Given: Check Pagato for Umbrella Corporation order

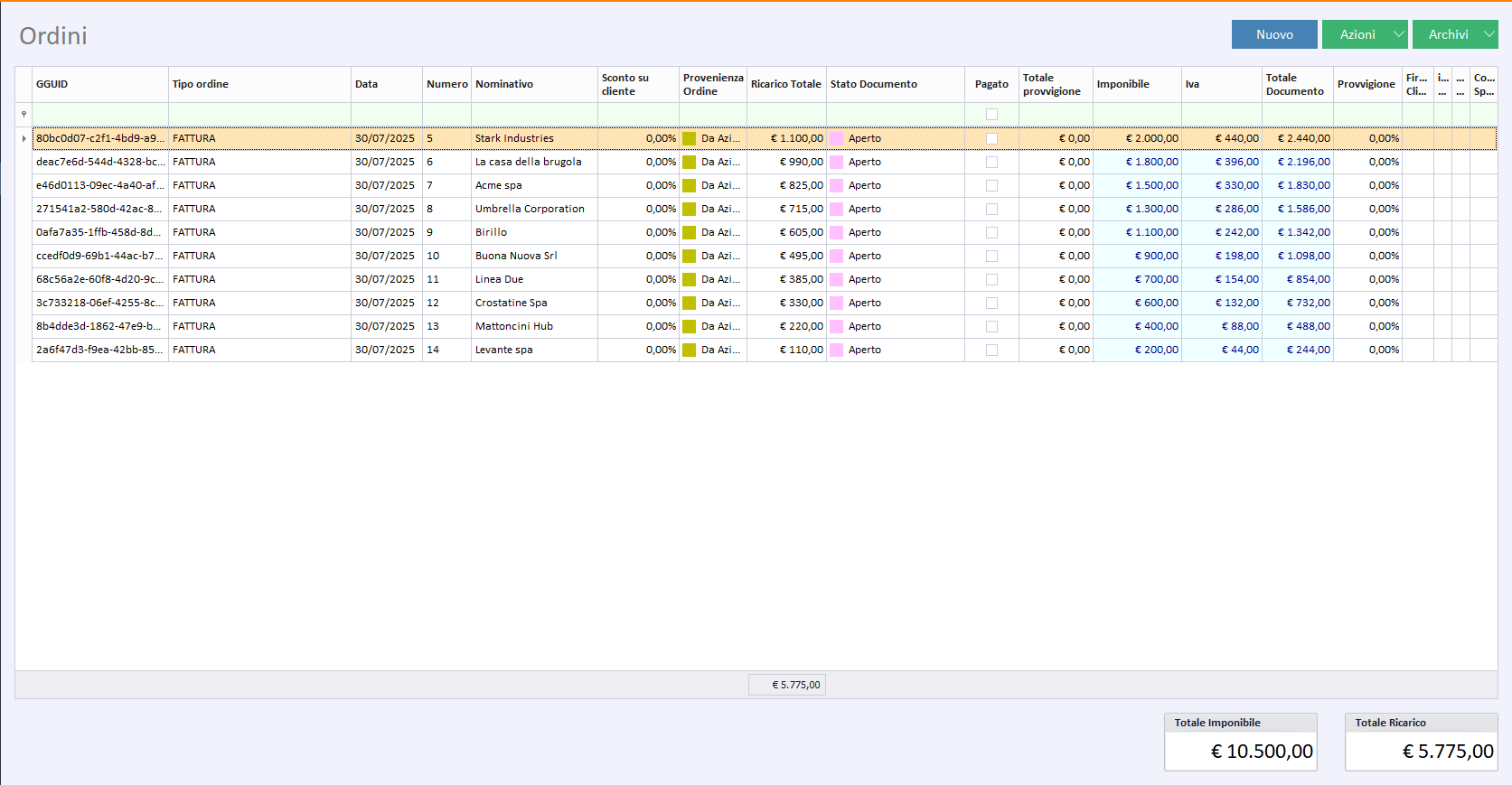Looking at the screenshot, I should point(991,209).
